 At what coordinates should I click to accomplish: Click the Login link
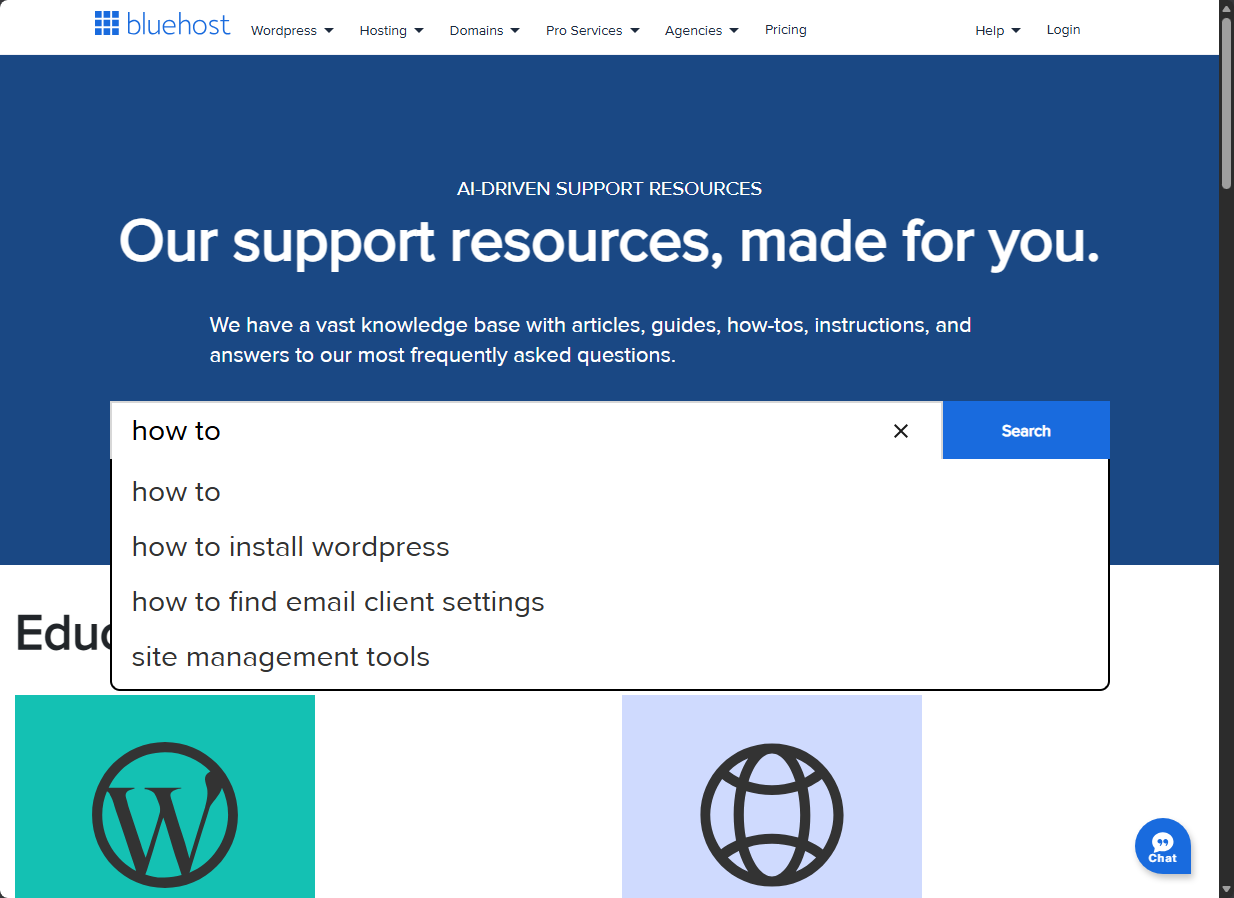tap(1063, 30)
